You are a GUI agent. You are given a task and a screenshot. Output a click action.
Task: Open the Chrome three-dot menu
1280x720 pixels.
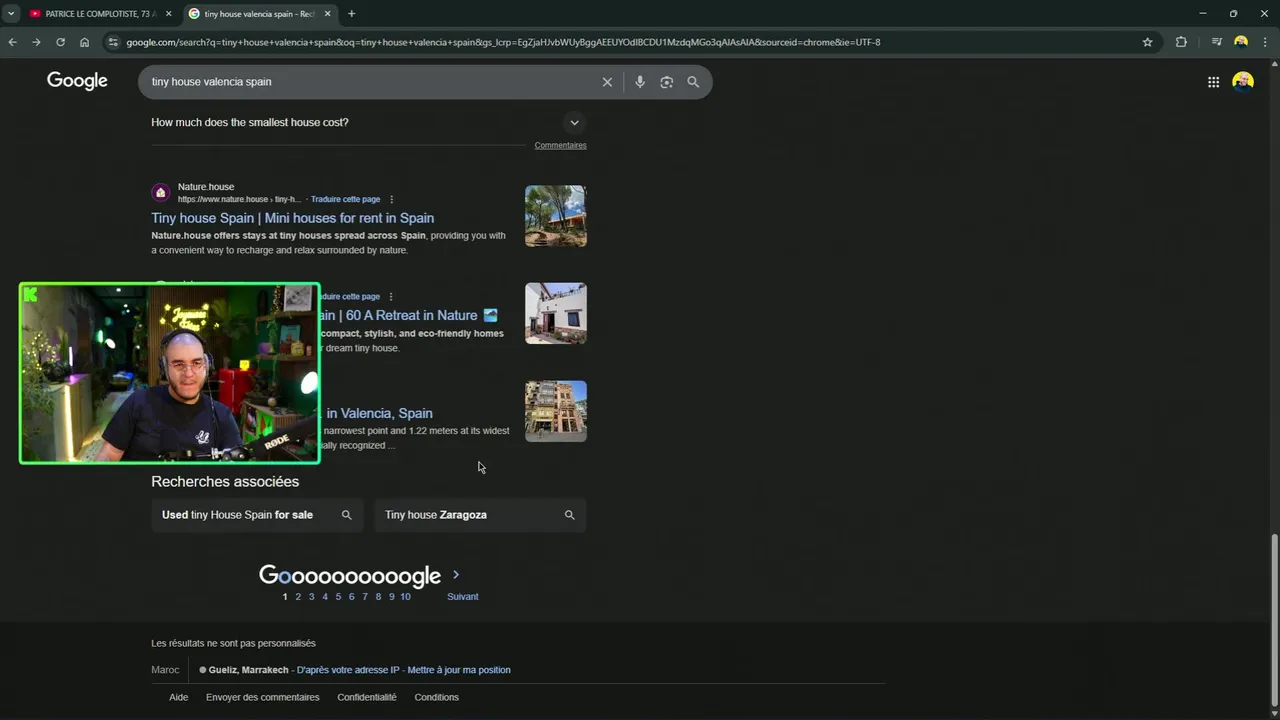click(x=1265, y=42)
